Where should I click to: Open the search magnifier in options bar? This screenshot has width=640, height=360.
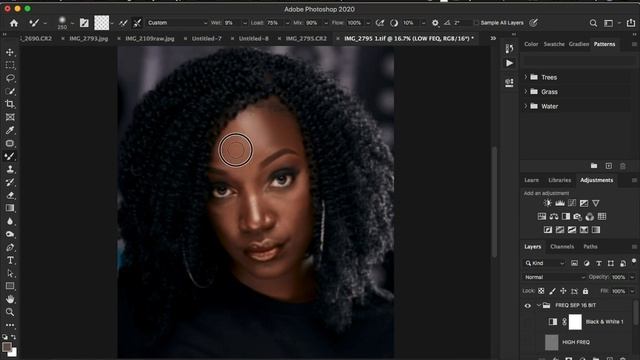[593, 23]
